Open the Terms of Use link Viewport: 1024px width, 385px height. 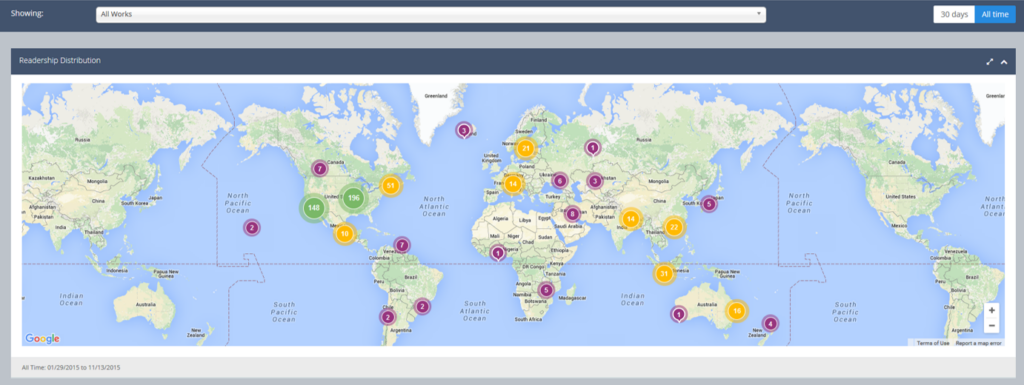pos(933,343)
